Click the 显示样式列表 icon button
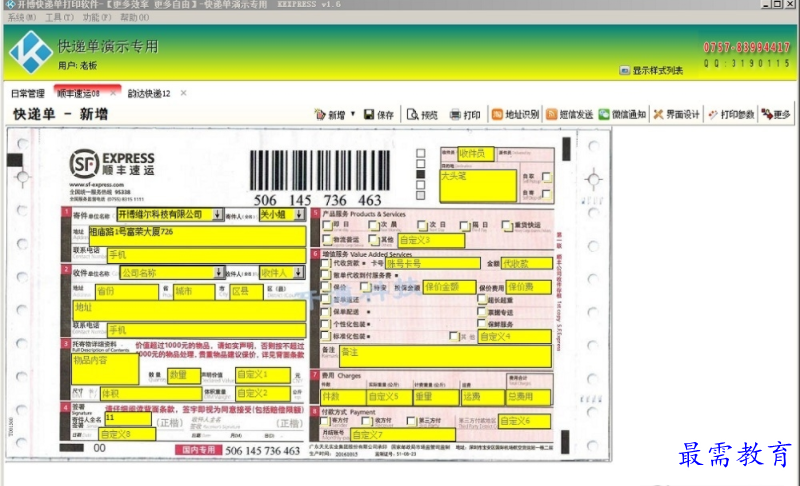Screen dimensions: 800x486 coord(624,70)
